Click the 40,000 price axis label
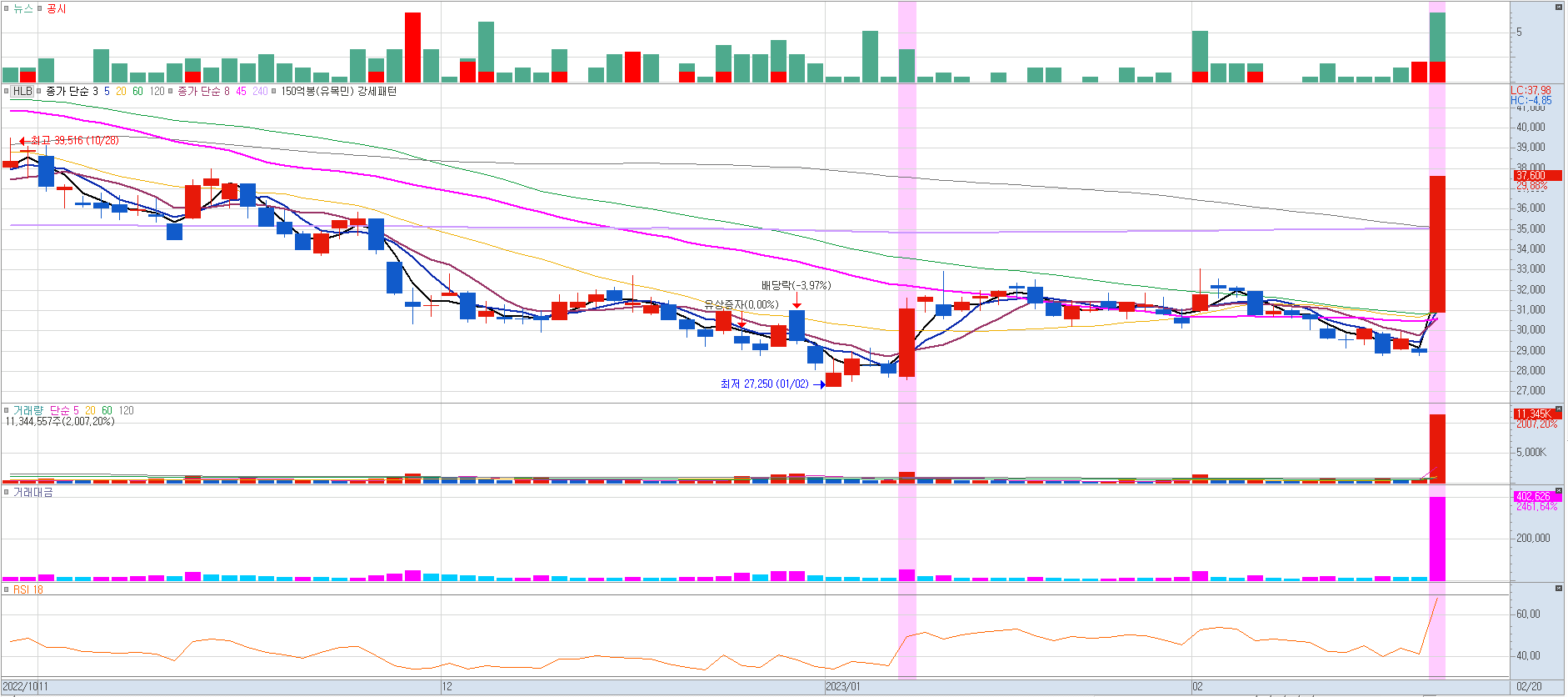The image size is (1568, 697). point(1531,127)
